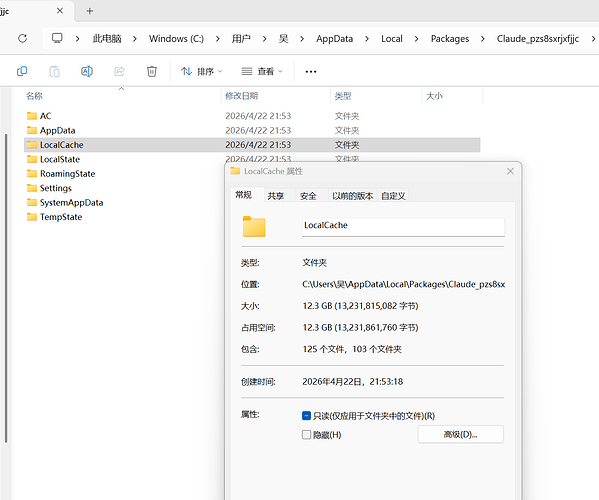Click the This PC monitor icon
599x500 pixels.
pos(57,38)
